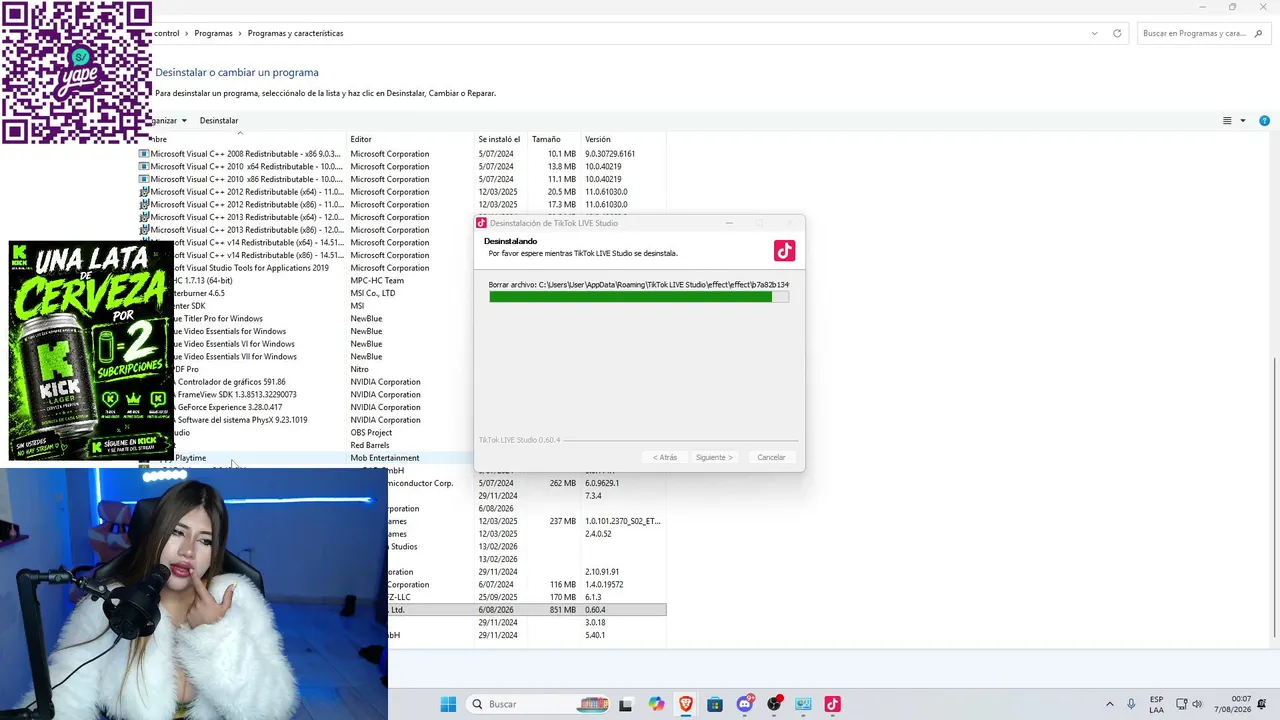Select the highlighted row with version 0.60.4
This screenshot has height=720, width=1280.
[527, 610]
